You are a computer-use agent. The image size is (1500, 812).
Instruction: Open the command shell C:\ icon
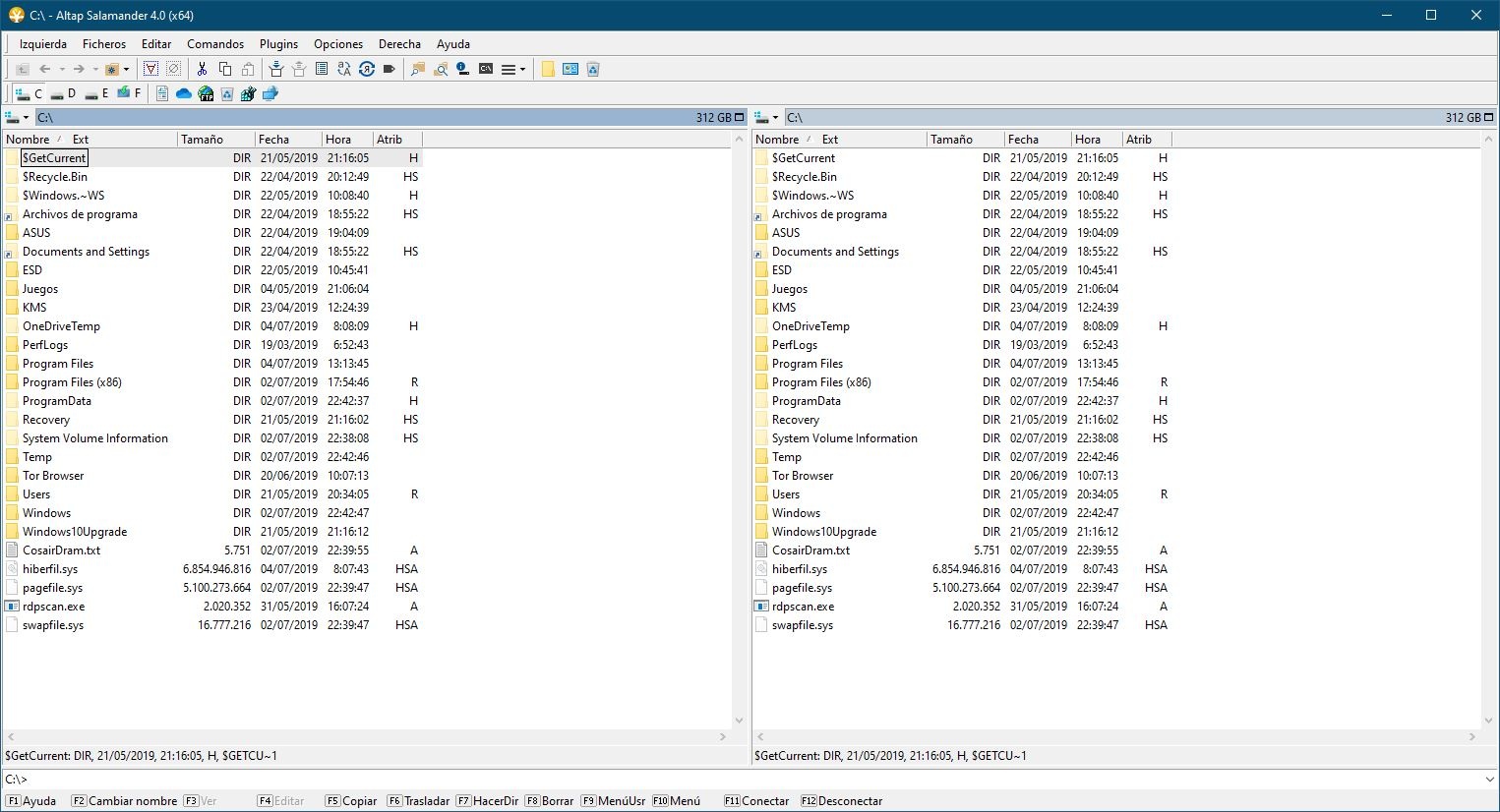(486, 69)
